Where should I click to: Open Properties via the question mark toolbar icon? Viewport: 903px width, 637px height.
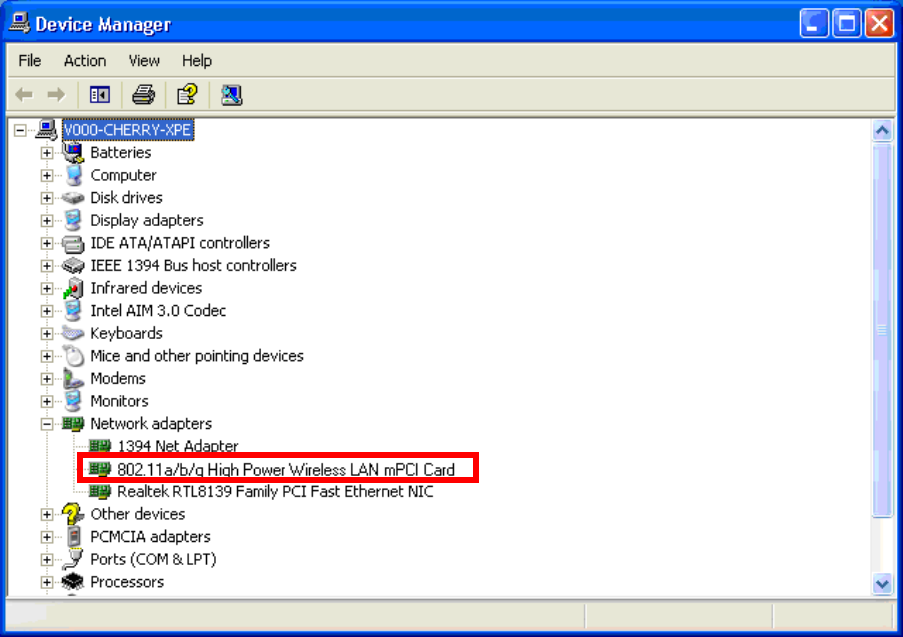point(187,94)
